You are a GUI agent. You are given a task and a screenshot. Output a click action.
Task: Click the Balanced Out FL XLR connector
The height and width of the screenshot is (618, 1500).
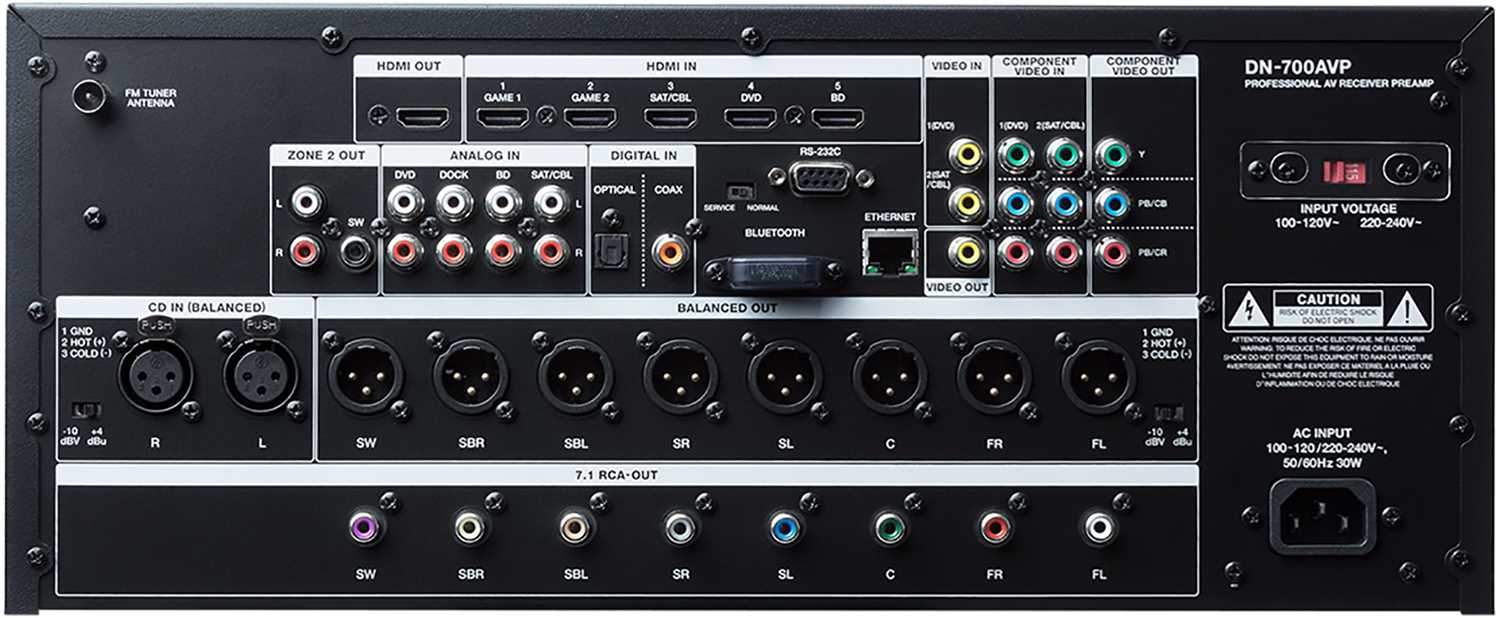1099,377
